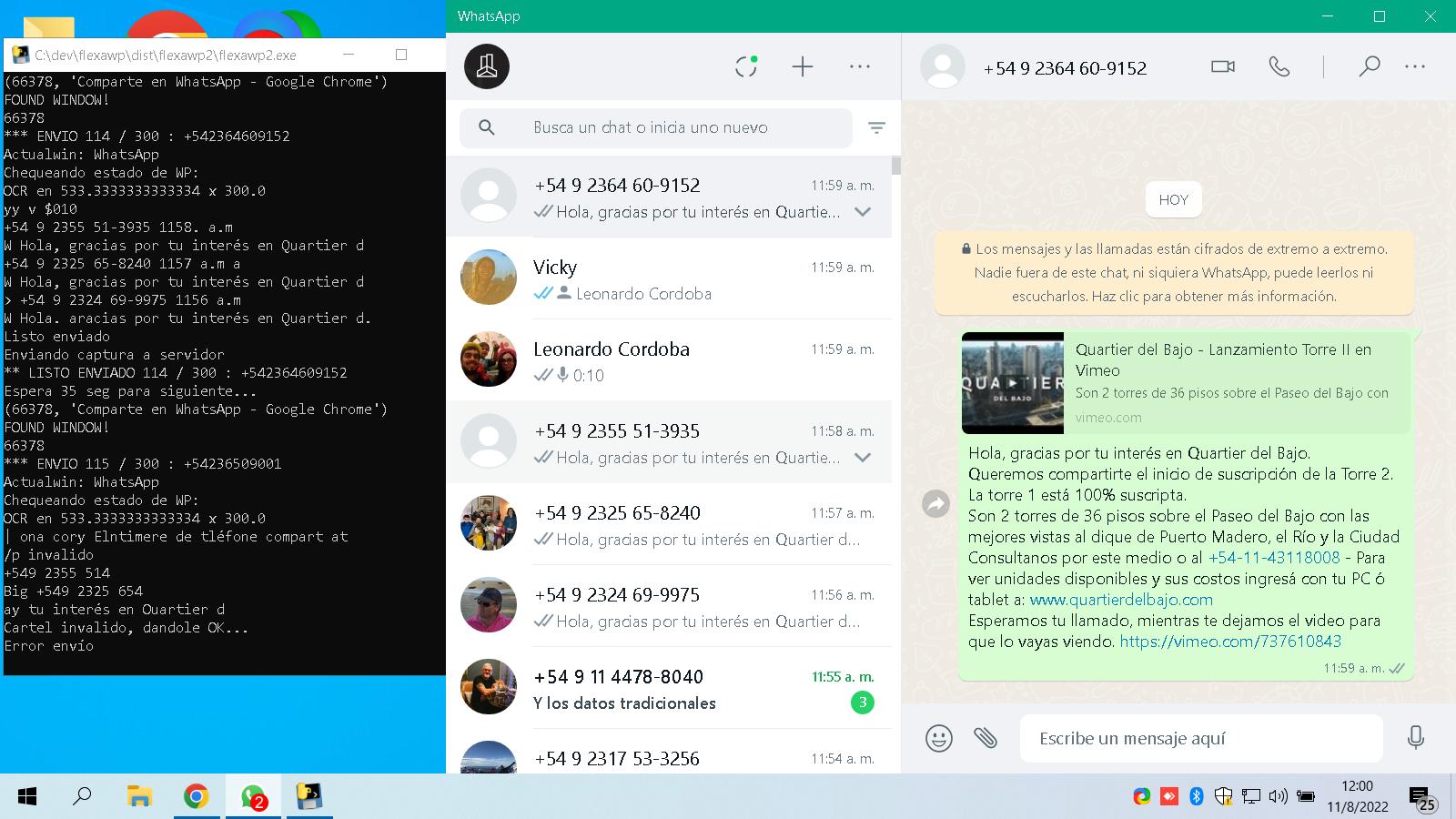Open the emoji picker
This screenshot has height=819, width=1456.
click(939, 738)
